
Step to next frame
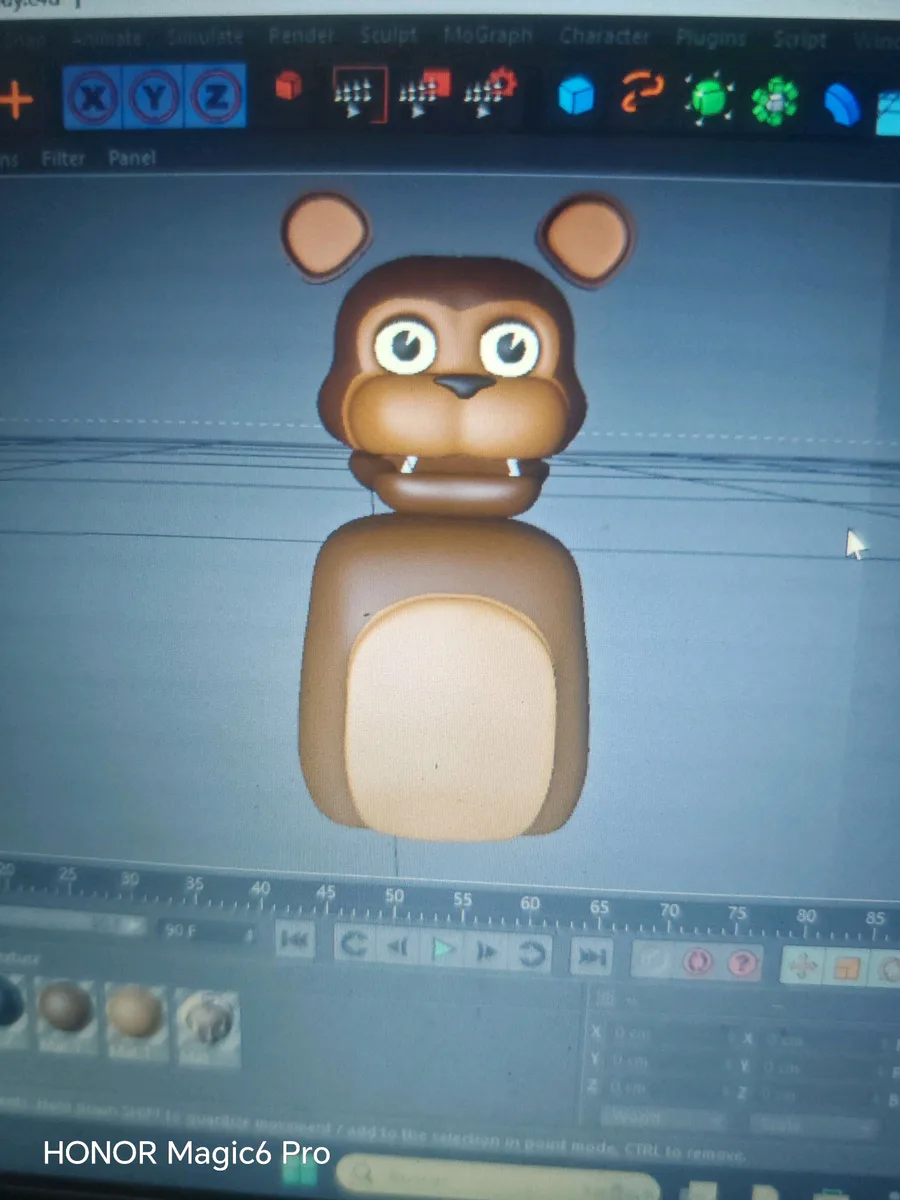point(487,953)
